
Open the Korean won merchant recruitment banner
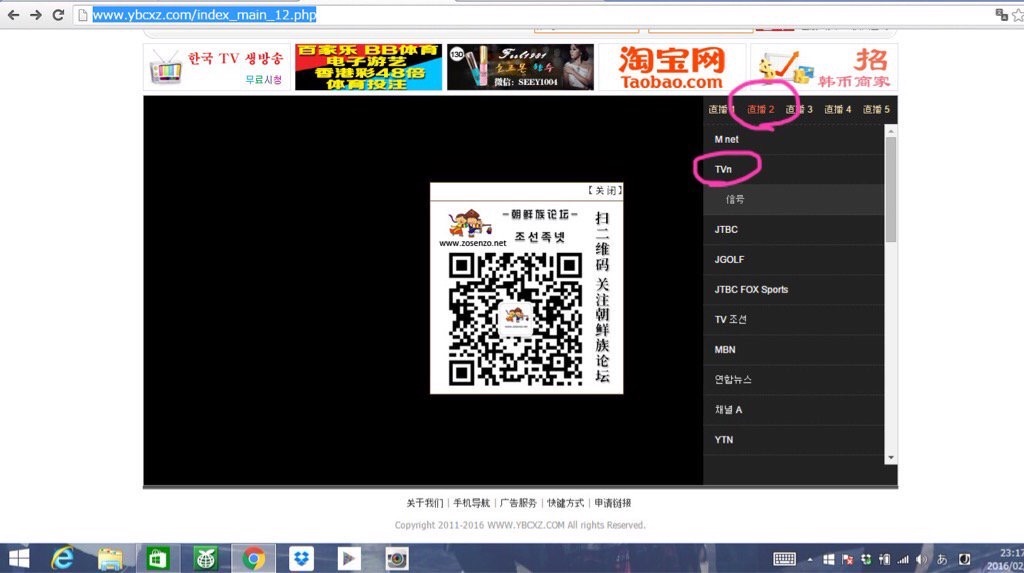coord(824,67)
